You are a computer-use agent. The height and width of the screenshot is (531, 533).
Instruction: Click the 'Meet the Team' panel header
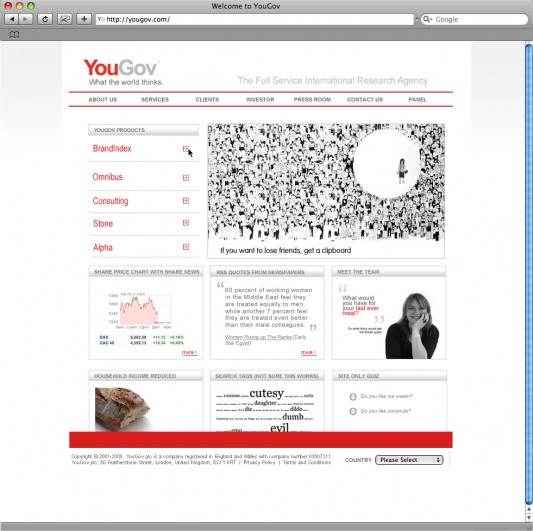tap(389, 272)
